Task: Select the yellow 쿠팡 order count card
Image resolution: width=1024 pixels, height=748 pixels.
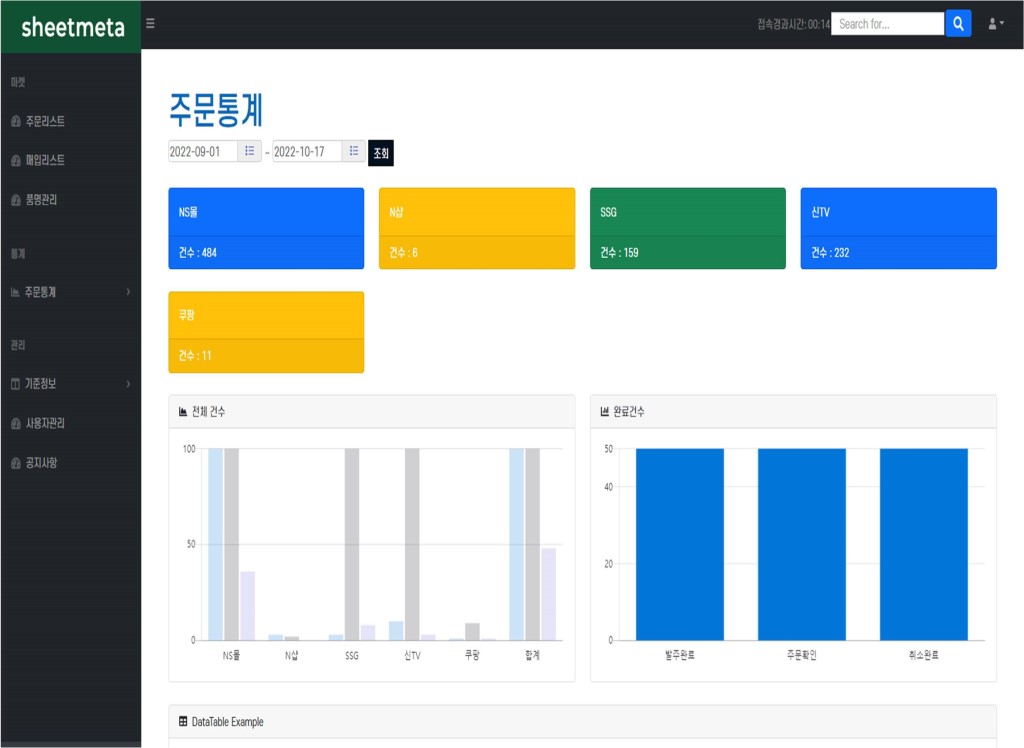Action: [x=266, y=332]
